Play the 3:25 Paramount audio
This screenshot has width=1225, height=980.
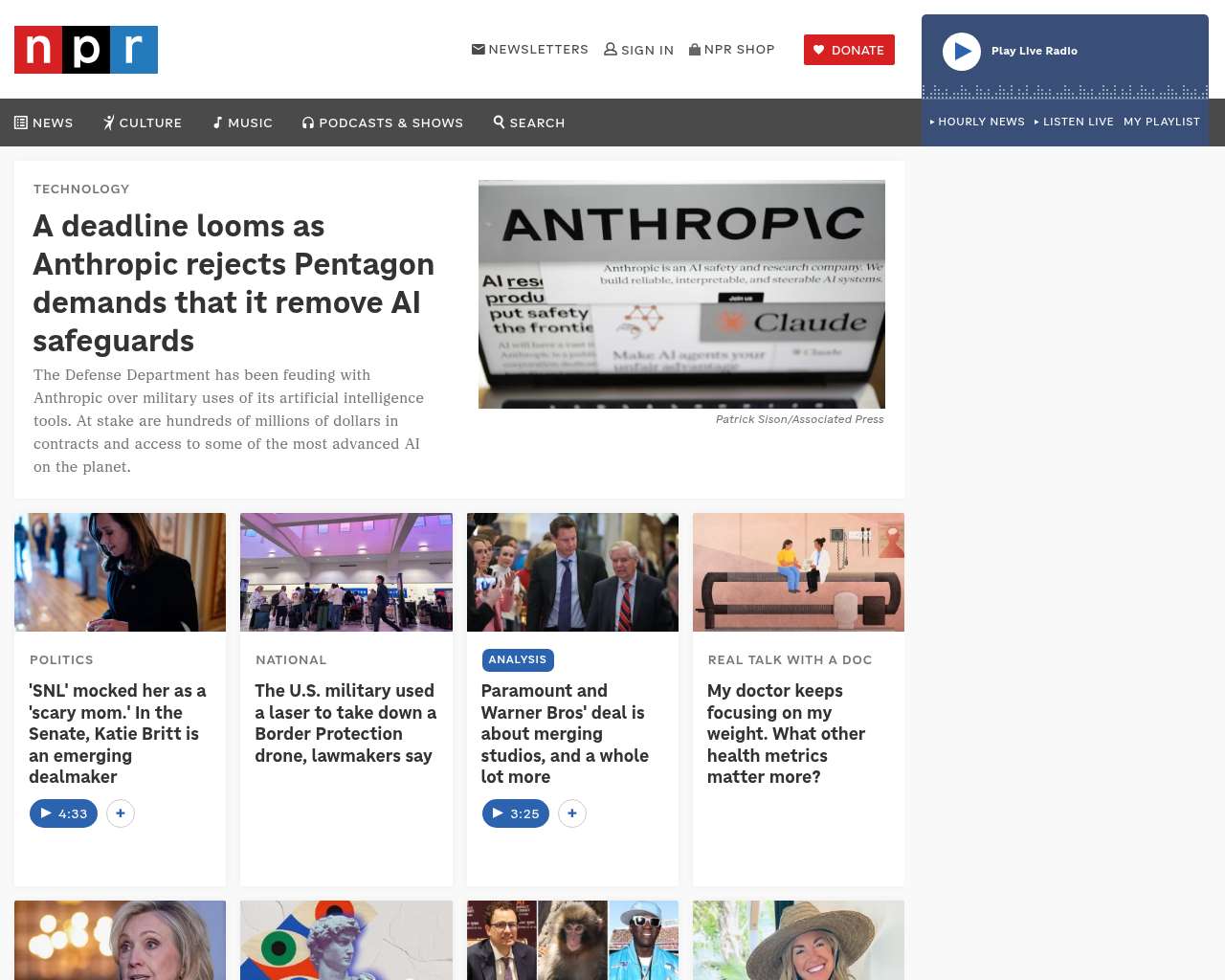(x=516, y=813)
